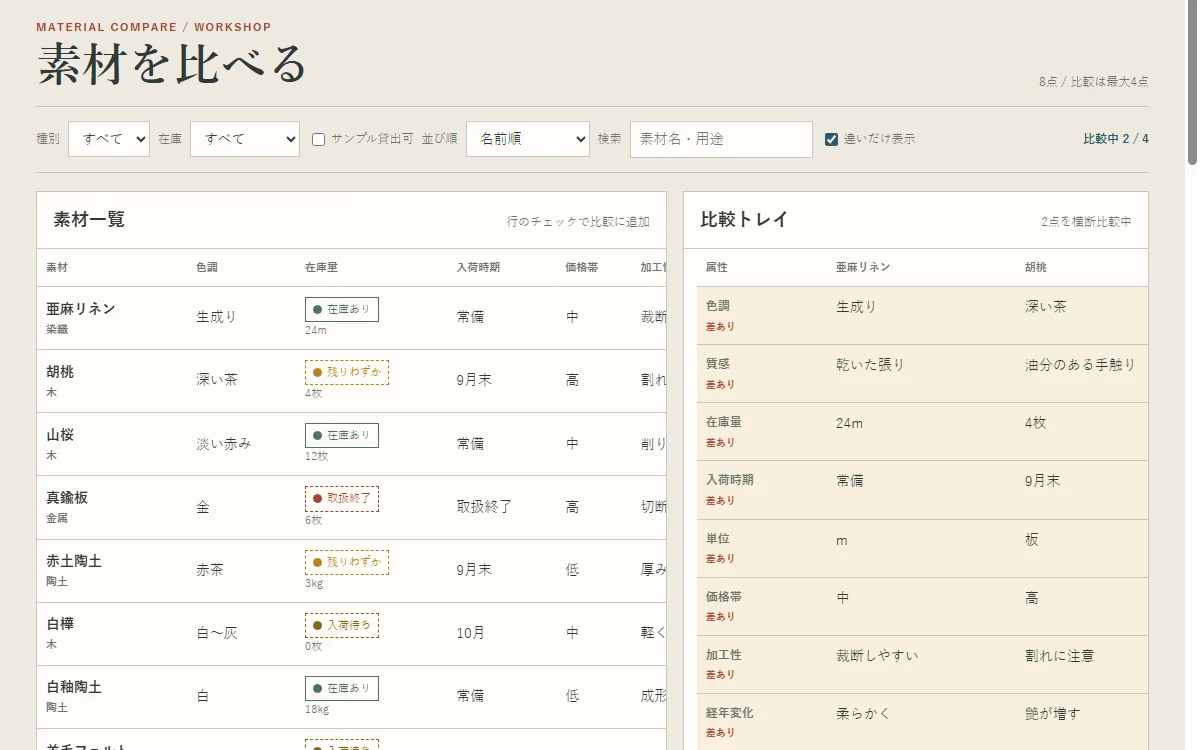Click the 残りわずか badge in 赤土陶土 row
The image size is (1200, 750).
pos(347,562)
